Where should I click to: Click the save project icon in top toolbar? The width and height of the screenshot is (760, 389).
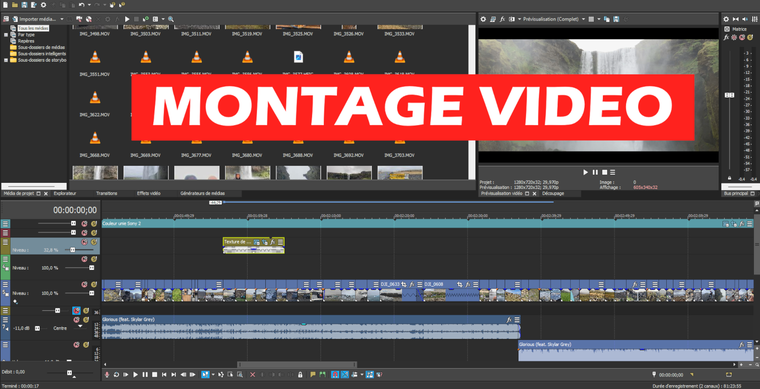pyautogui.click(x=24, y=5)
